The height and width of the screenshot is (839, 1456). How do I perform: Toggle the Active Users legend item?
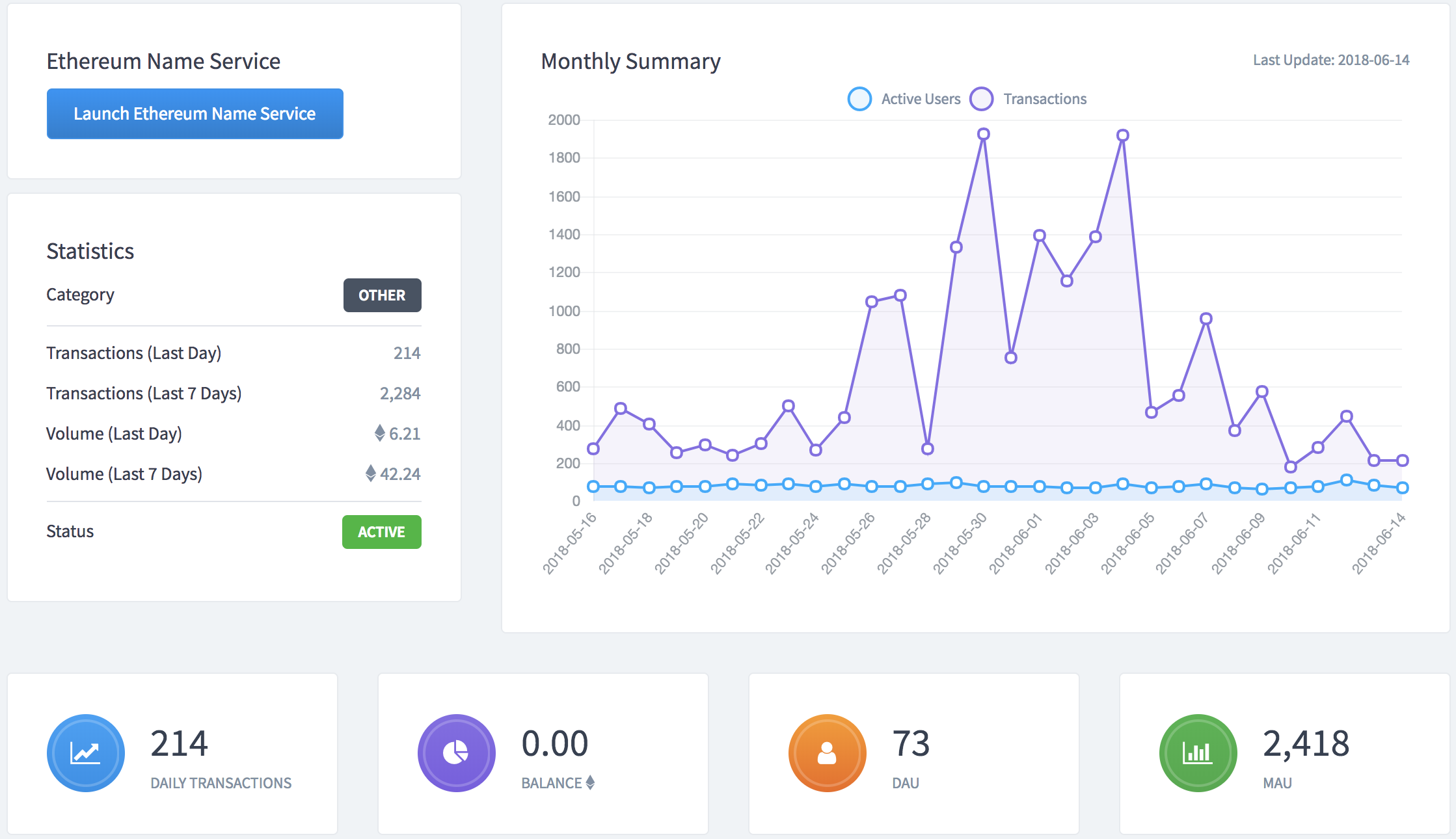pos(904,99)
